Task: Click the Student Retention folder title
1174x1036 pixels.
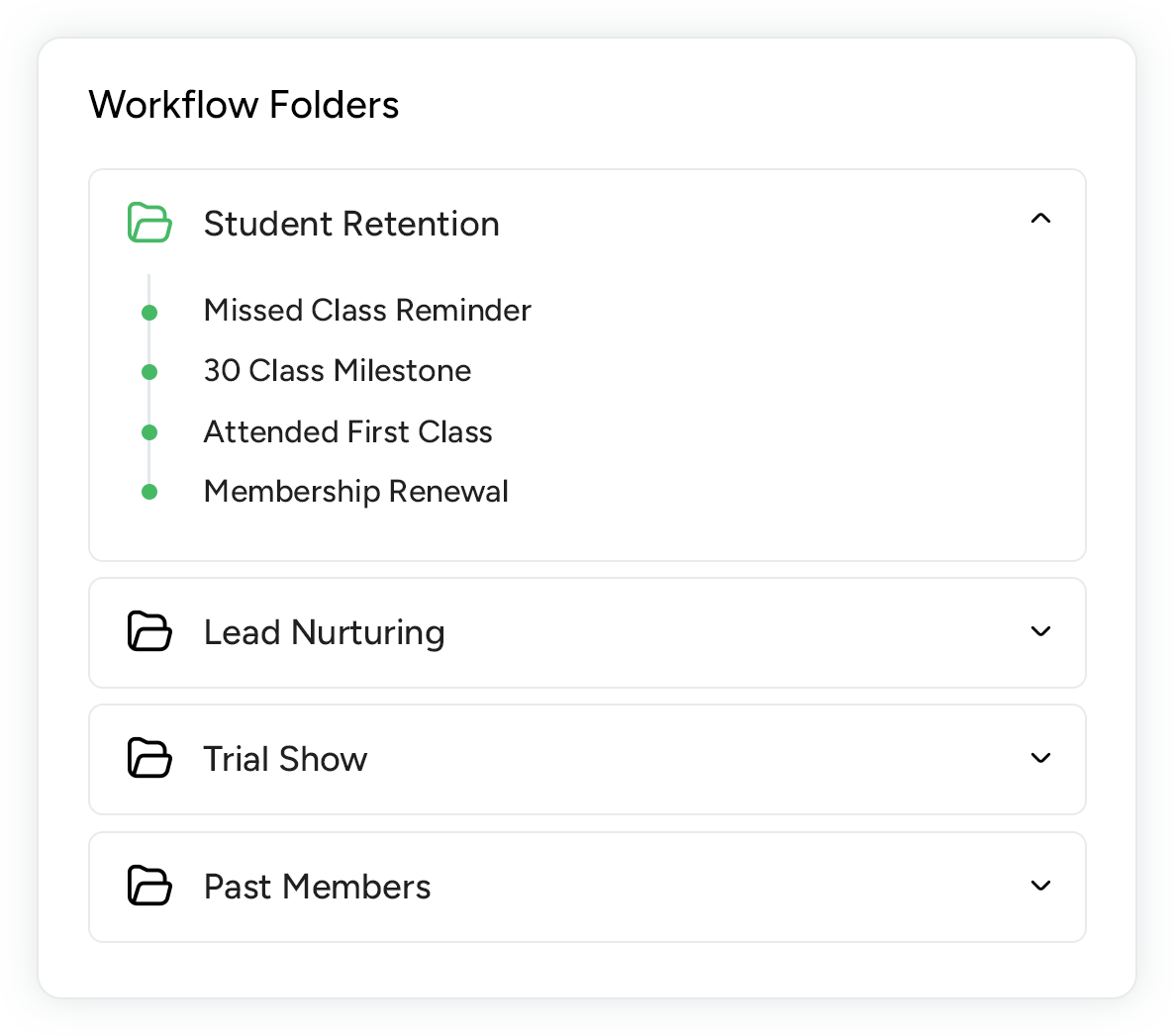Action: tap(351, 225)
